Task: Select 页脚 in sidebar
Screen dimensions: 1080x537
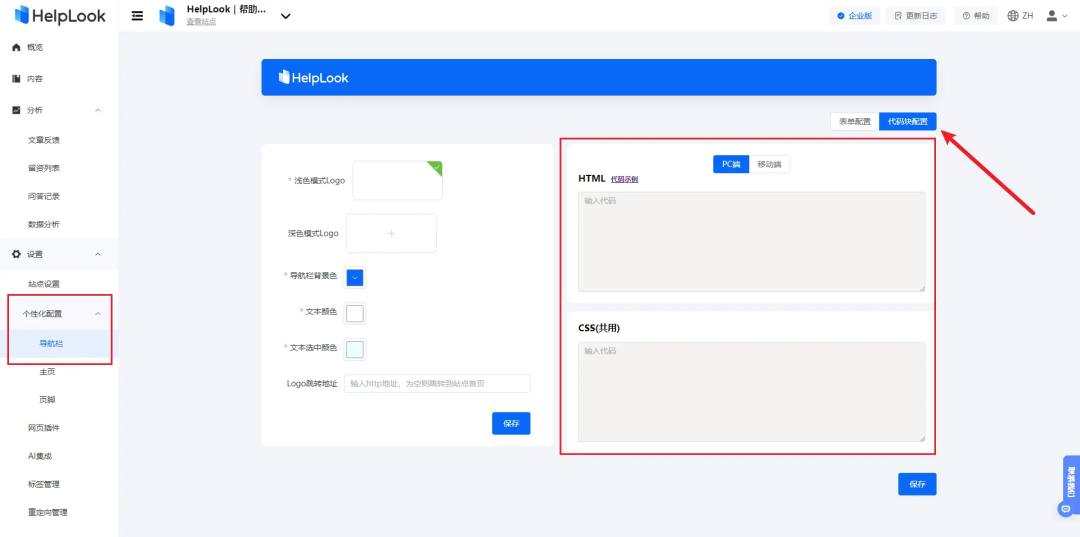Action: click(x=48, y=400)
